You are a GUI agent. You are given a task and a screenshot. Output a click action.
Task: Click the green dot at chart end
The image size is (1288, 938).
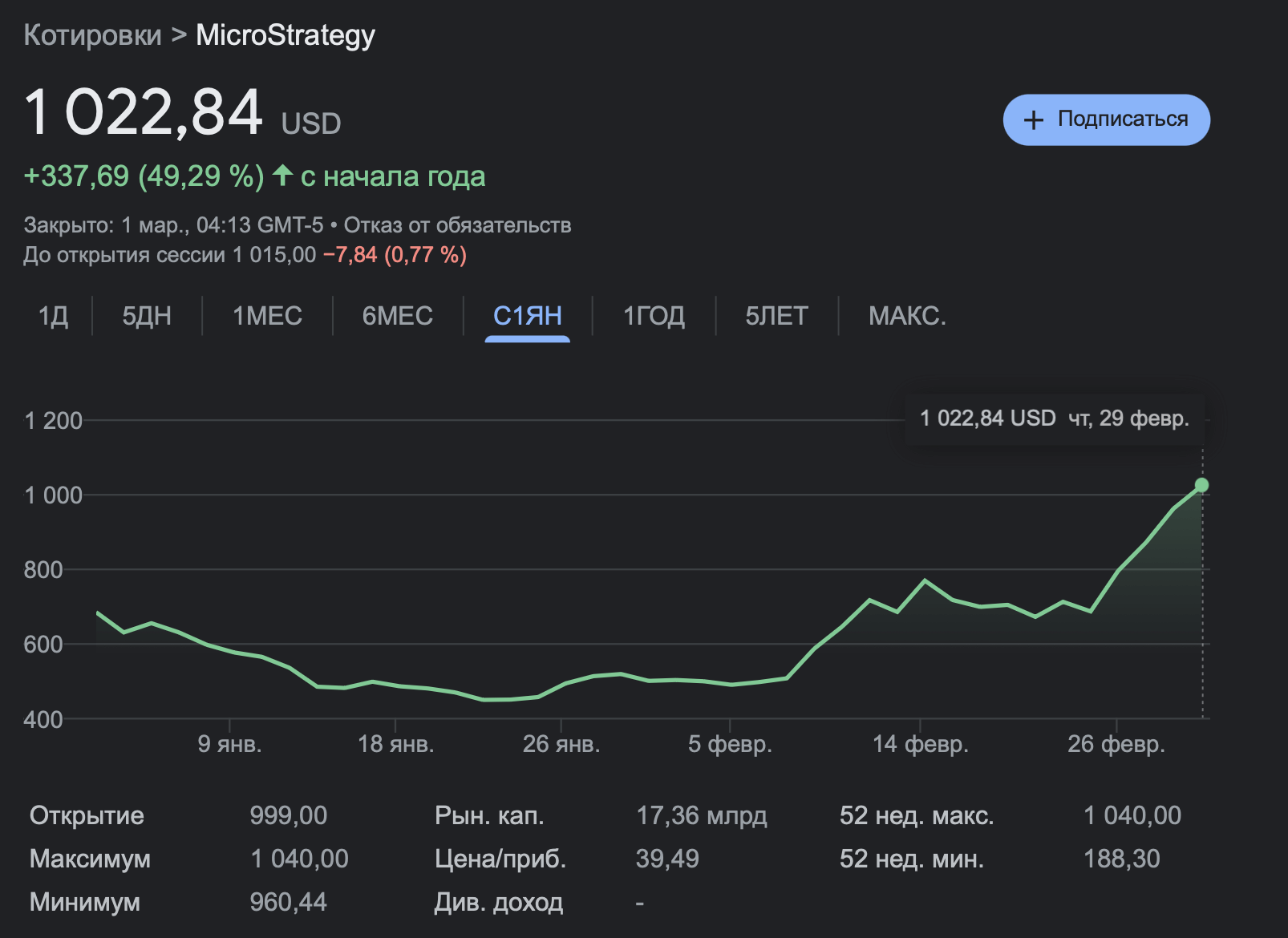(x=1201, y=485)
